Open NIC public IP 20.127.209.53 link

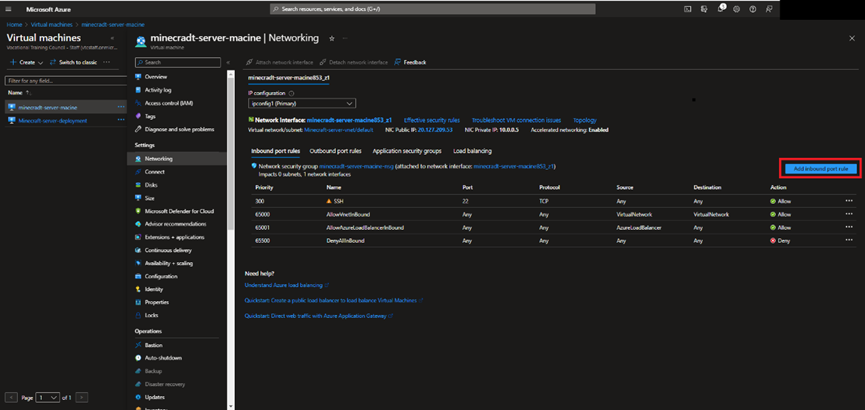click(x=435, y=130)
